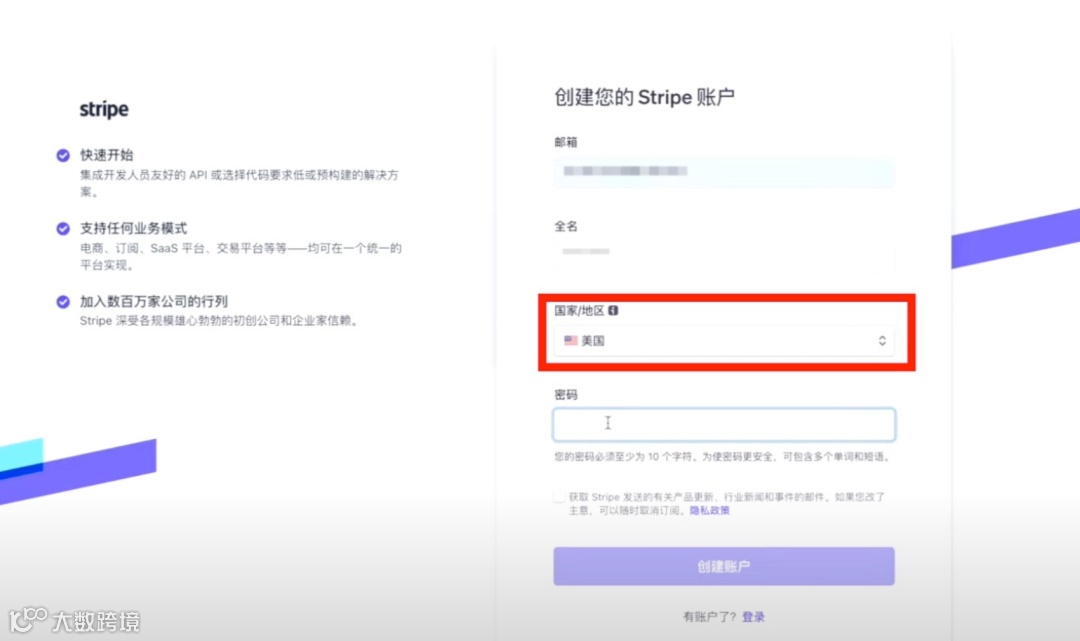The height and width of the screenshot is (641, 1080).
Task: Click the 密码 field label
Action: (565, 395)
